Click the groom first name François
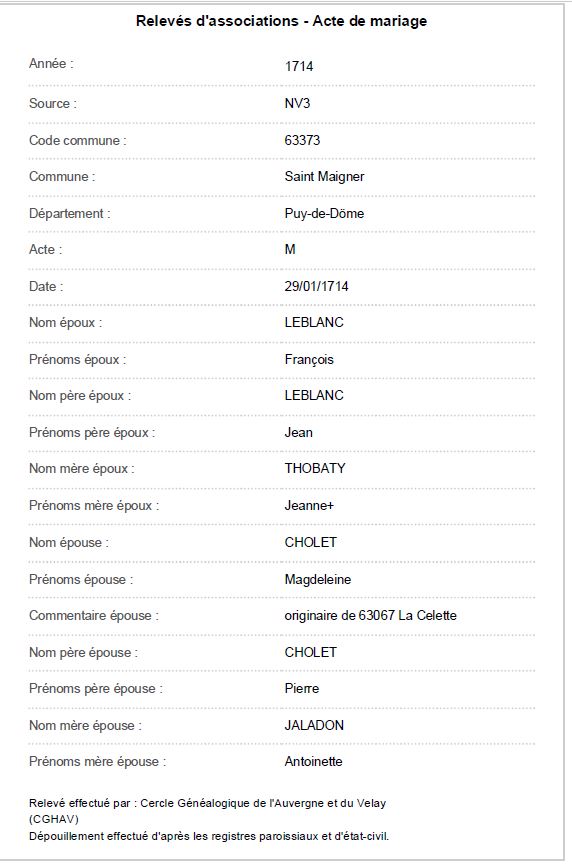572x867 pixels. point(309,359)
